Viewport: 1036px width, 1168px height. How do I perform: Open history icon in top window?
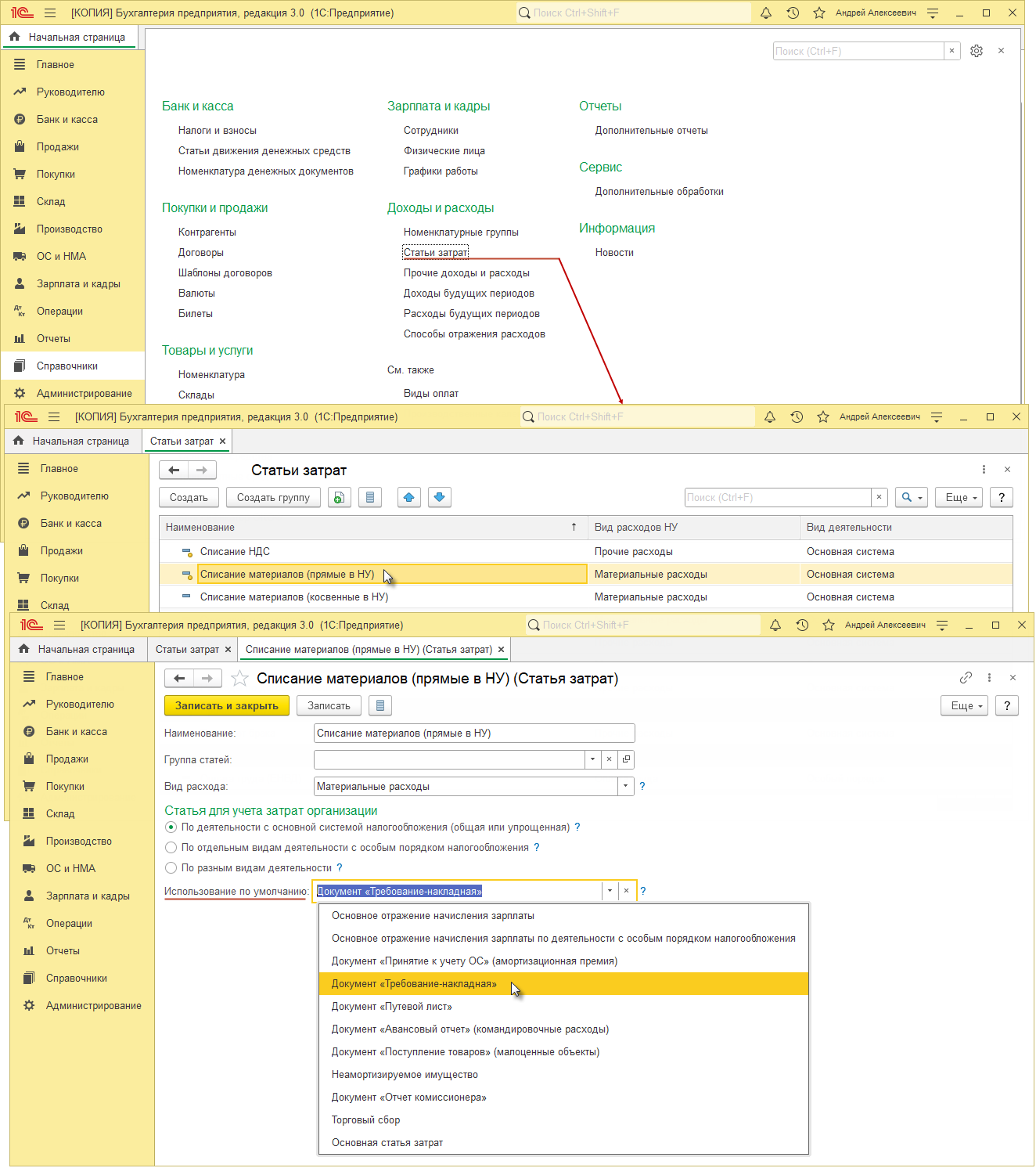[x=793, y=13]
